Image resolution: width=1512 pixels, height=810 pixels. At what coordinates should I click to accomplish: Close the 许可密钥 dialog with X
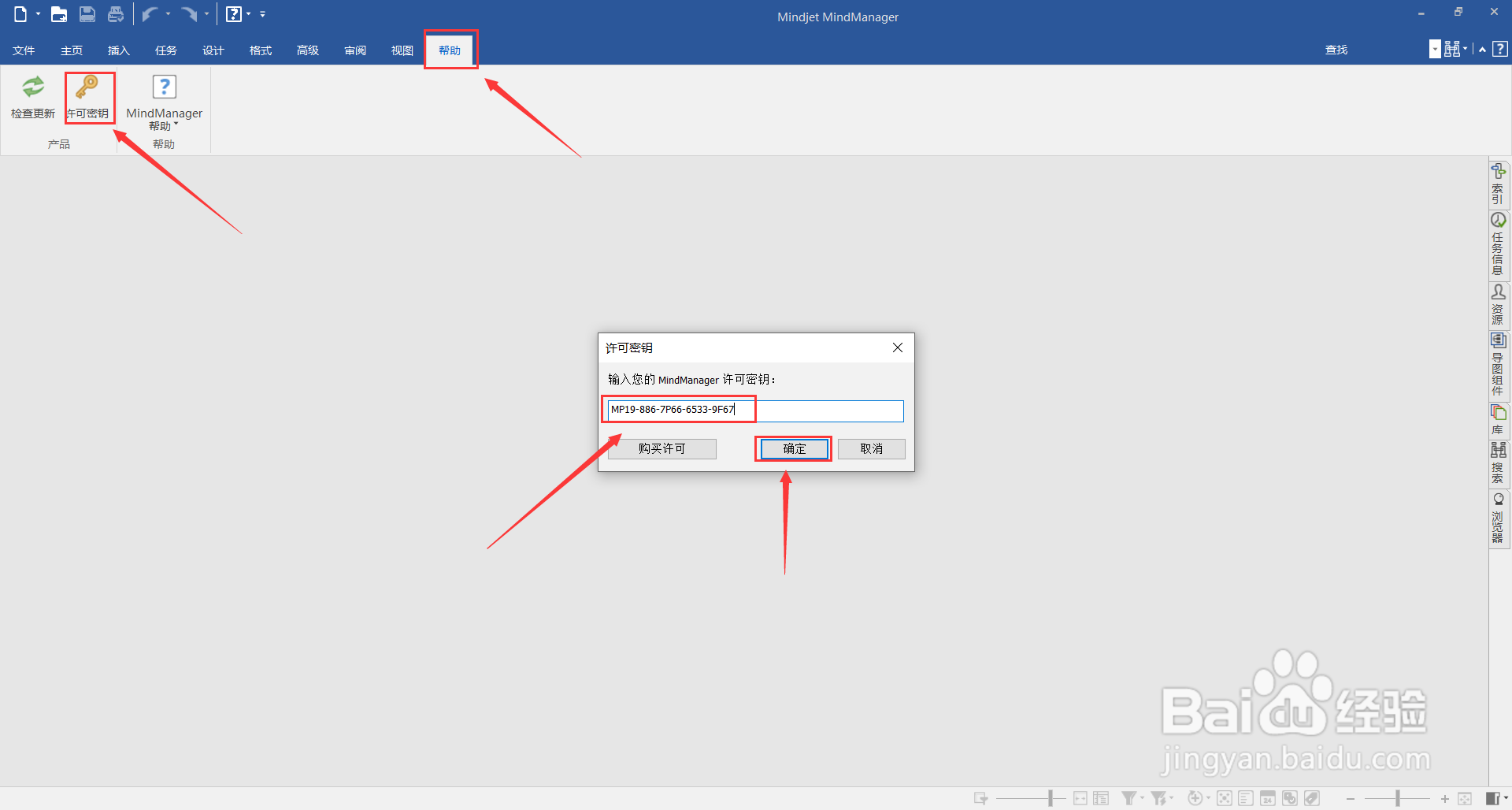(897, 347)
